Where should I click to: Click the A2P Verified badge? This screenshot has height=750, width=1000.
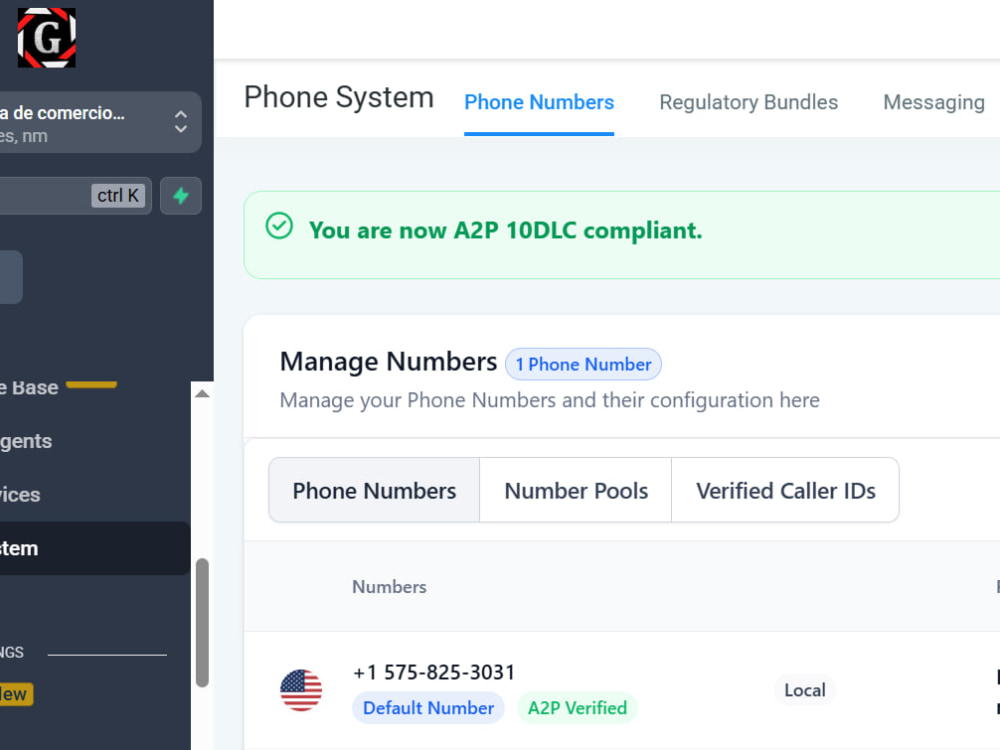click(577, 708)
